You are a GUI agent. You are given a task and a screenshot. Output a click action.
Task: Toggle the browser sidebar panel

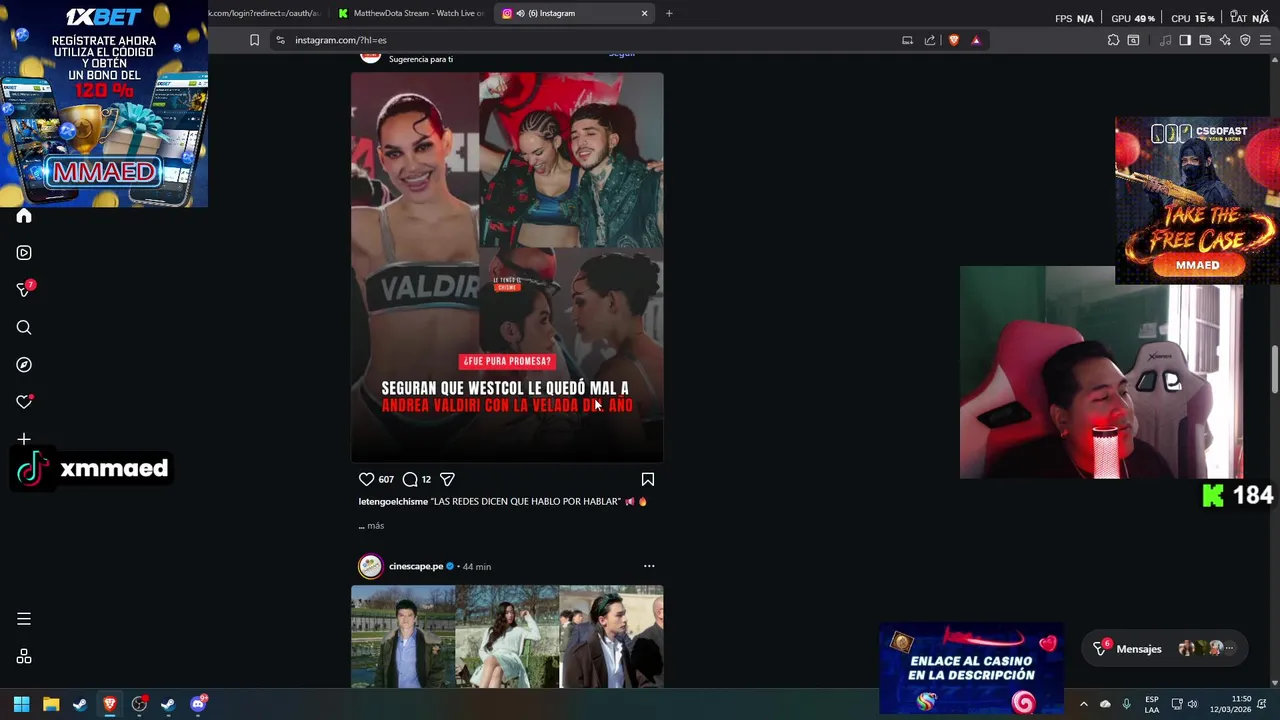[1185, 40]
